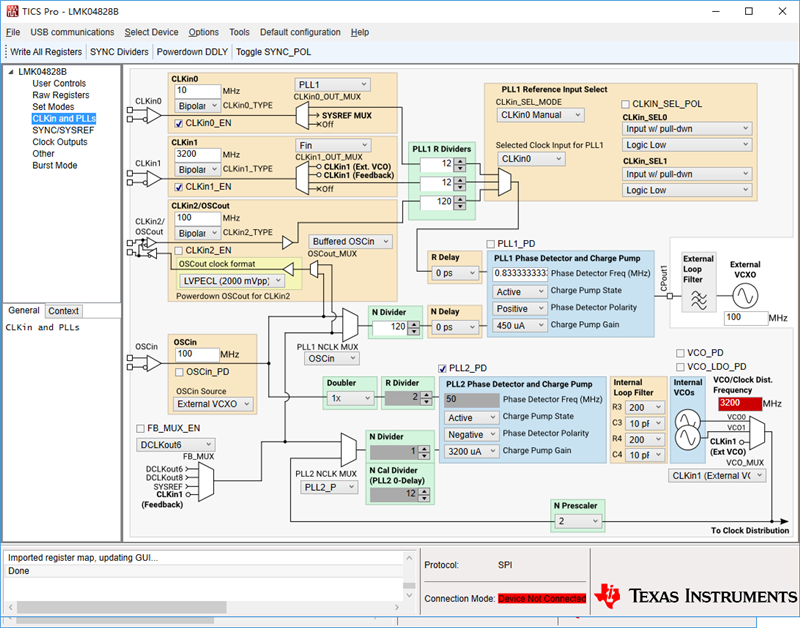800x628 pixels.
Task: Click Toggle SYNC_POL button
Action: (x=273, y=52)
